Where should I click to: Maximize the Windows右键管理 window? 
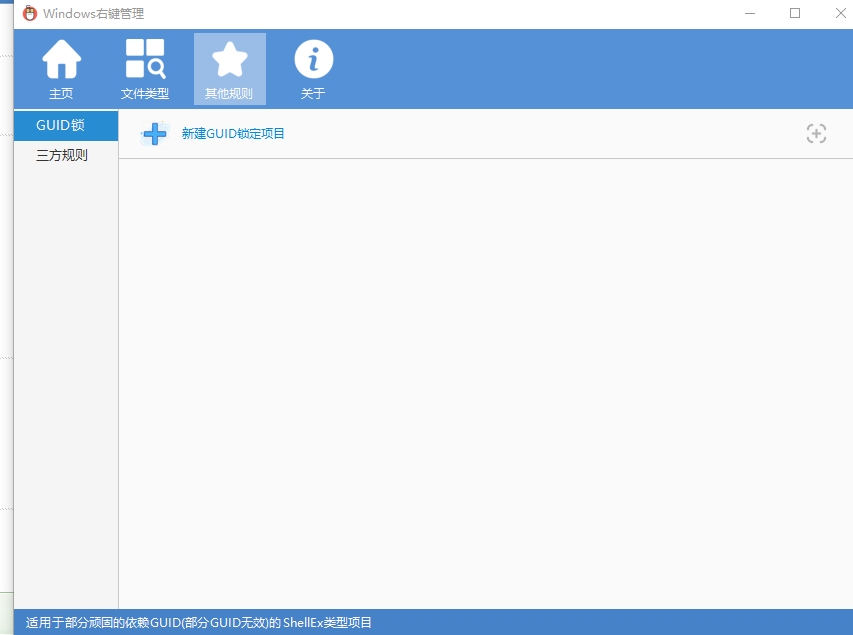(795, 14)
